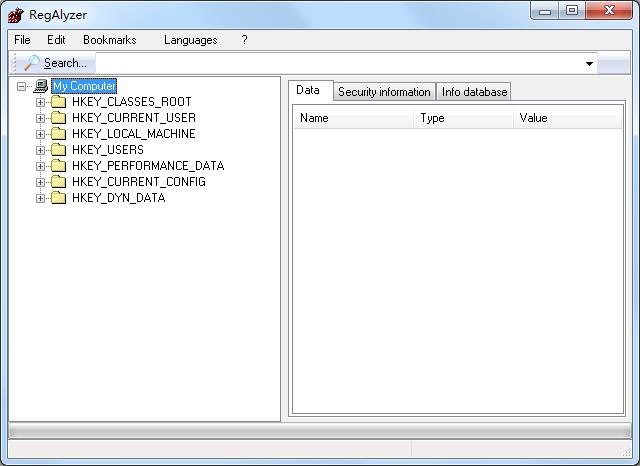
Task: Expand the HKEY_LOCAL_MACHINE node
Action: [x=40, y=134]
